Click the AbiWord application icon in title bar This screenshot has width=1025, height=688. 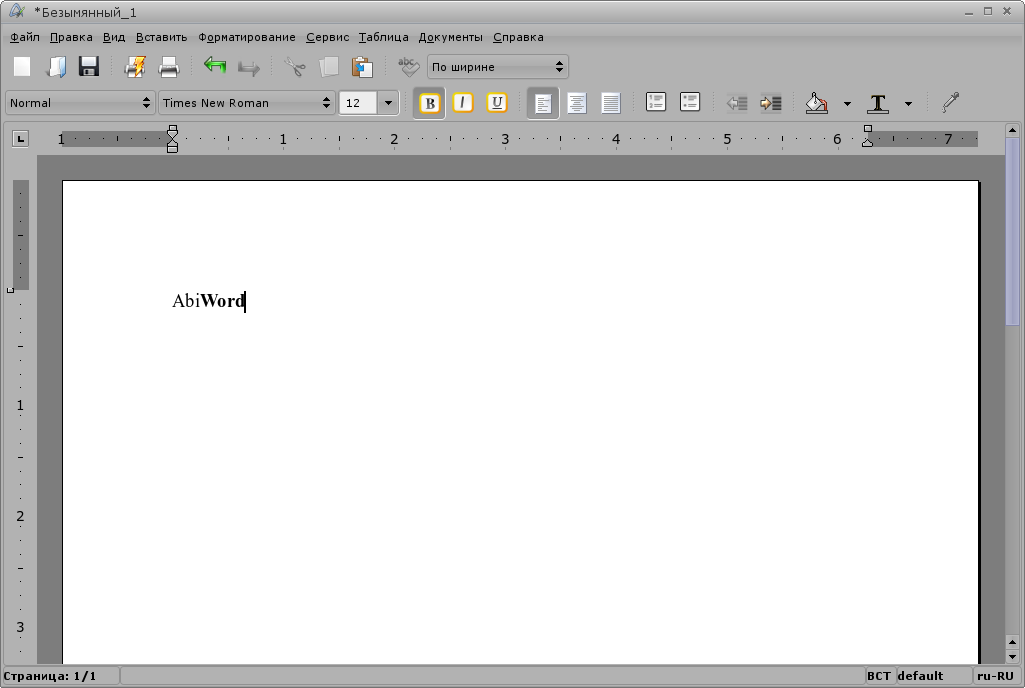16,12
